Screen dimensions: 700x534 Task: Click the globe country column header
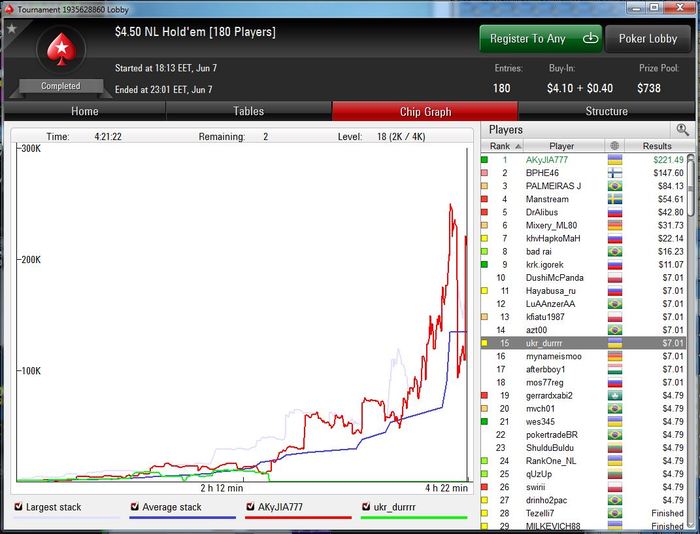615,146
